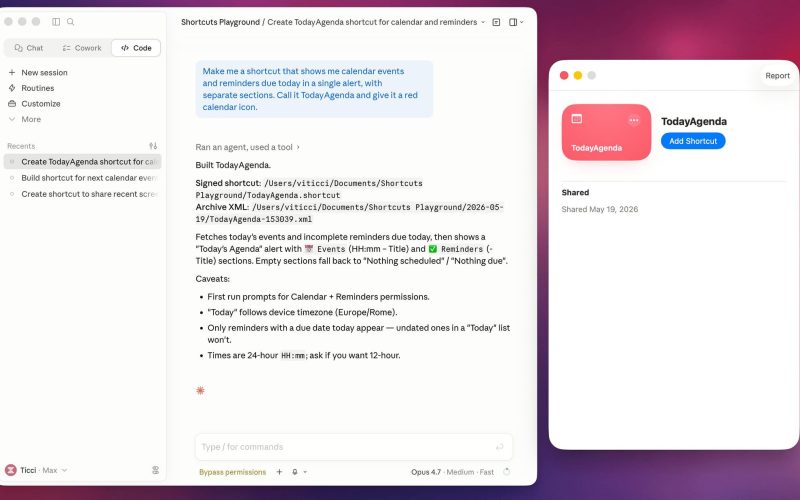
Task: Click the Shortcuts Playground breadcrumb
Action: coord(220,22)
